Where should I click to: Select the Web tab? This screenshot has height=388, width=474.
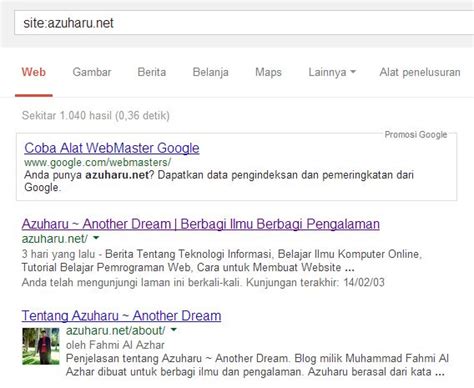[x=34, y=72]
